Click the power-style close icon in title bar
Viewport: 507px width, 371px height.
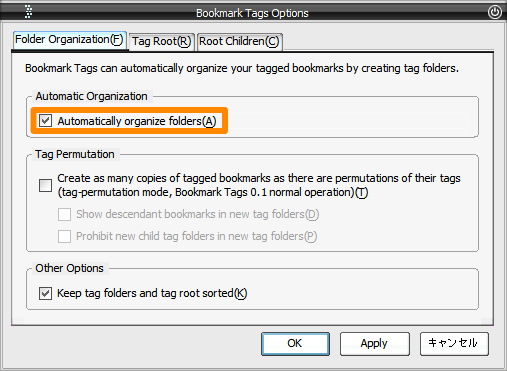tap(495, 12)
